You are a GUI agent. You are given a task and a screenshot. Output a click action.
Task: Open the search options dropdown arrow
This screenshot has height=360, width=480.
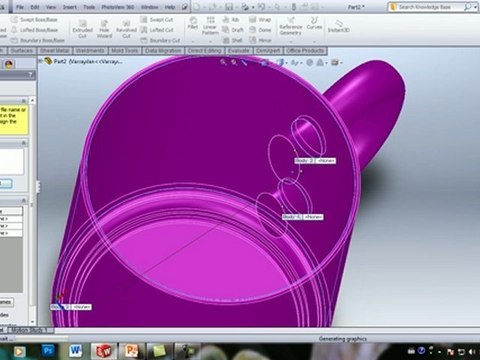click(475, 7)
